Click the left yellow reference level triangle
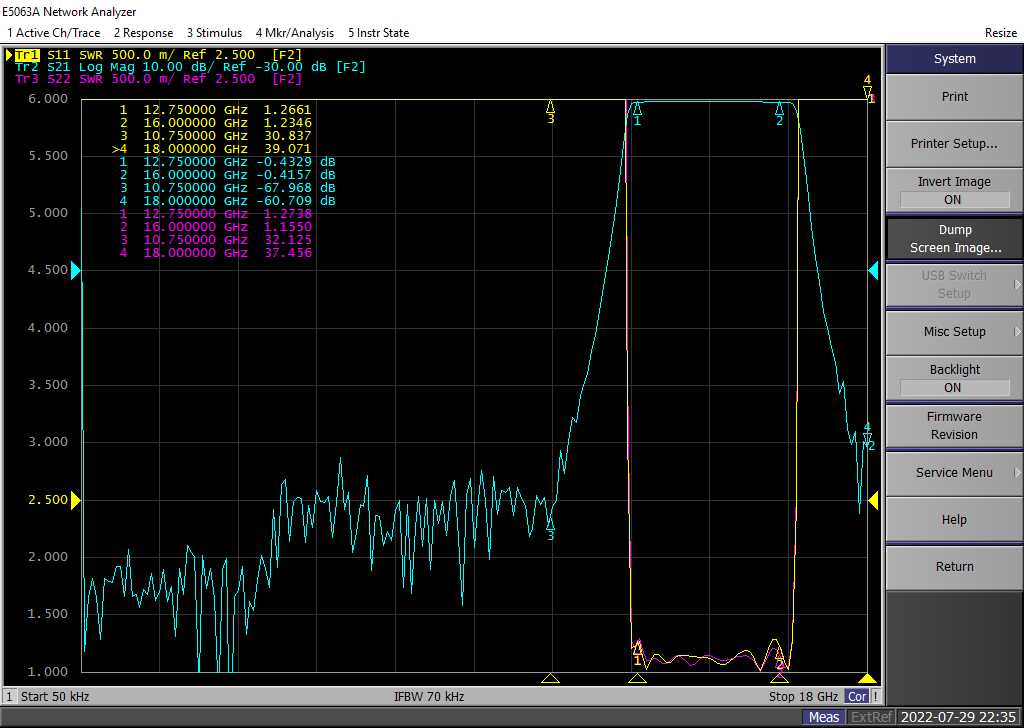This screenshot has height=728, width=1024. click(75, 500)
